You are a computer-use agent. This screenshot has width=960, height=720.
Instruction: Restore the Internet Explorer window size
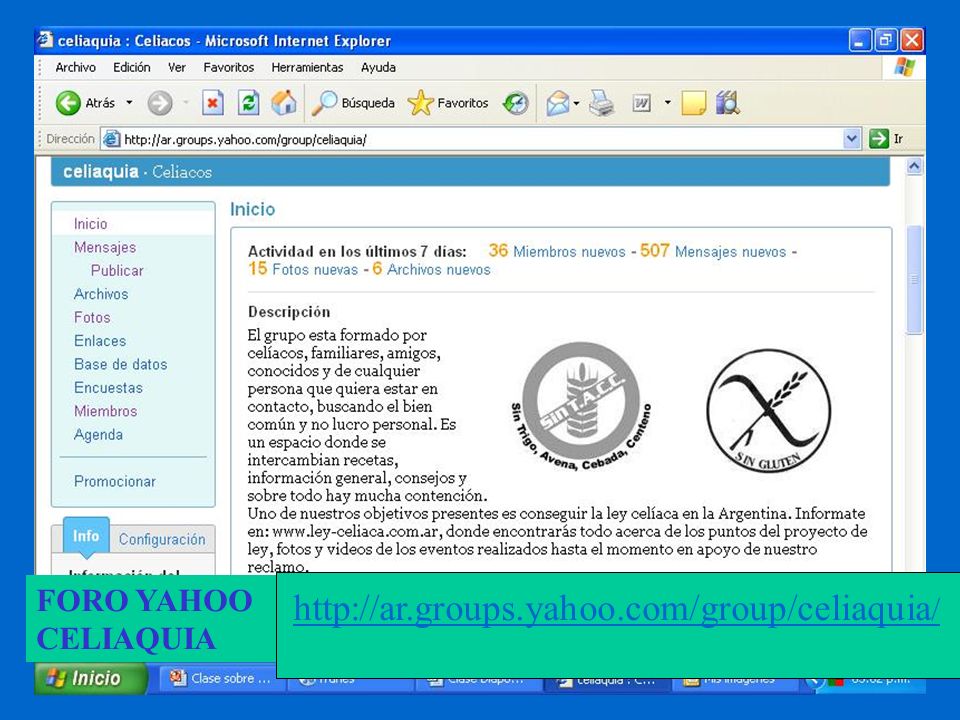(x=885, y=40)
